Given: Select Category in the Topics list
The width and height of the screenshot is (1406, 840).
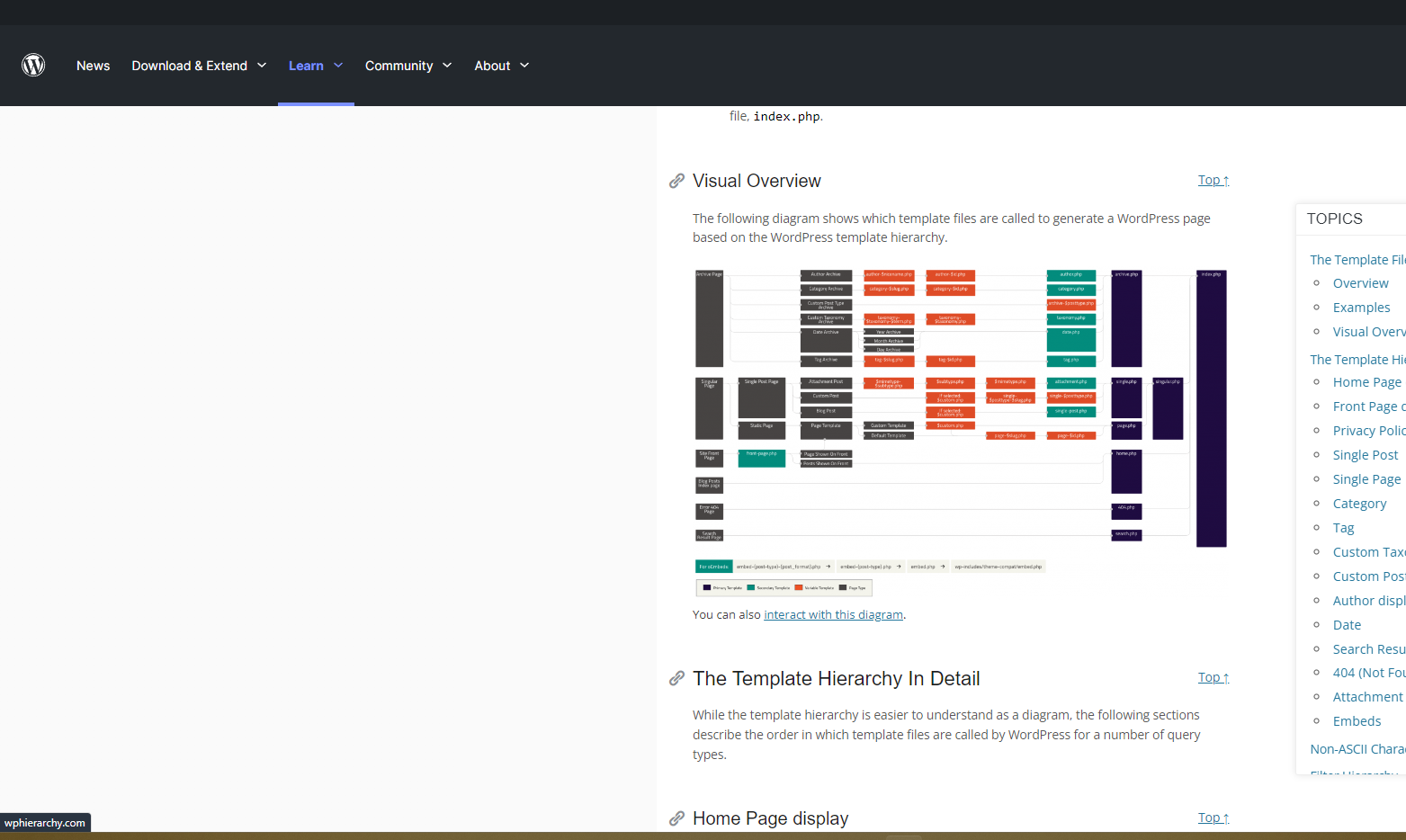Looking at the screenshot, I should click(1358, 503).
